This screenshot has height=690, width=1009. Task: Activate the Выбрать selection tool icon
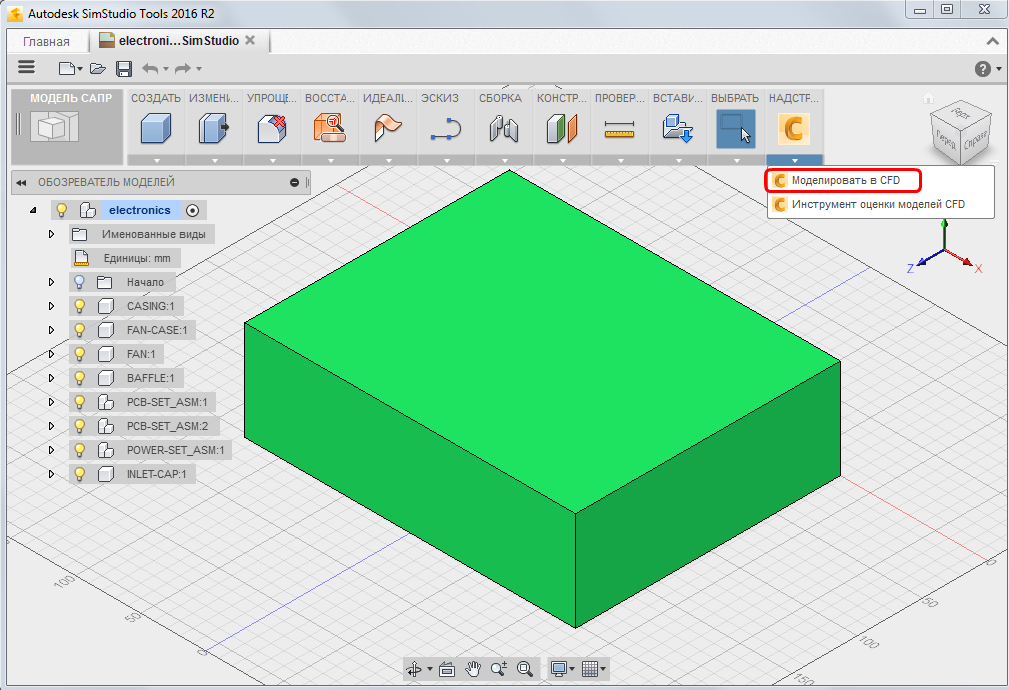(x=736, y=128)
